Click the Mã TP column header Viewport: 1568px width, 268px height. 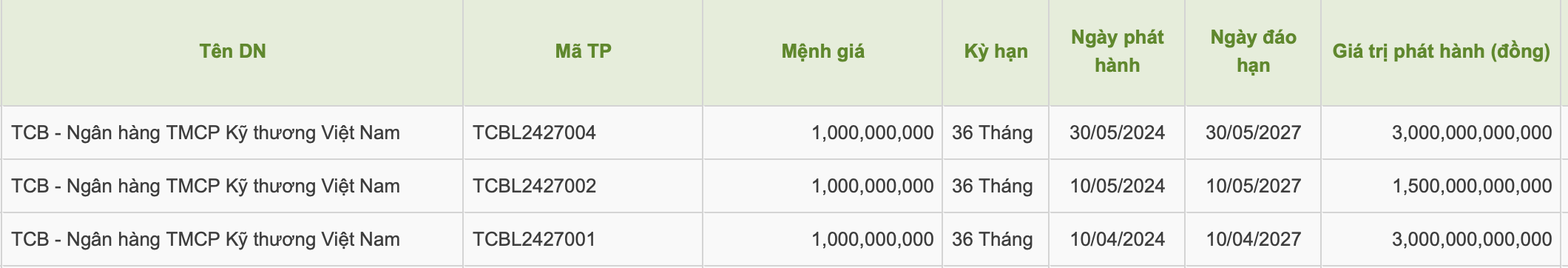click(x=583, y=52)
